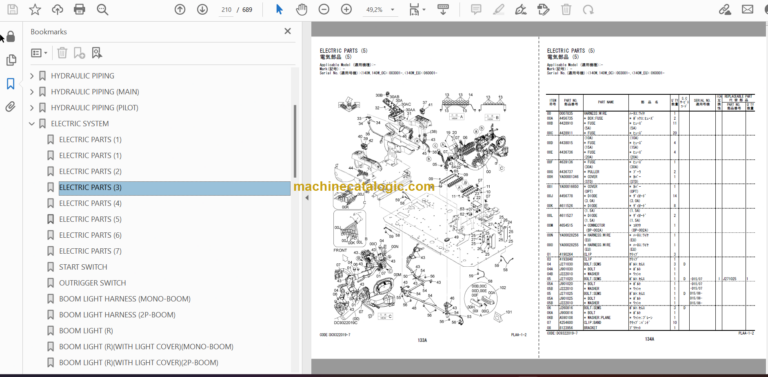
Task: Open the find text magnifier icon
Action: (x=102, y=9)
